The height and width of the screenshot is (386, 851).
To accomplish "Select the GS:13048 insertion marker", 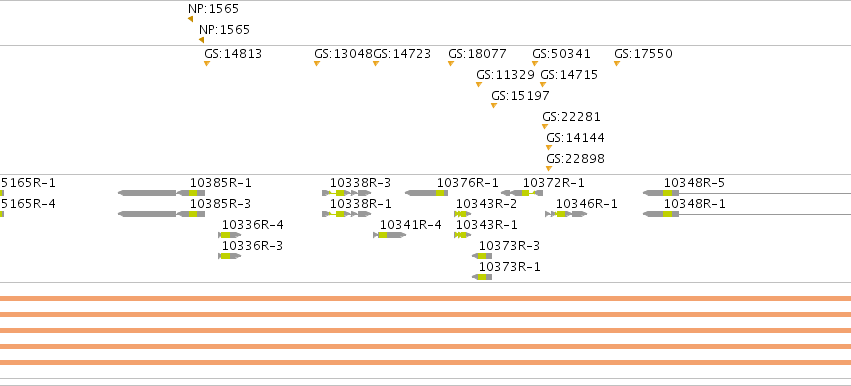I will pos(317,64).
